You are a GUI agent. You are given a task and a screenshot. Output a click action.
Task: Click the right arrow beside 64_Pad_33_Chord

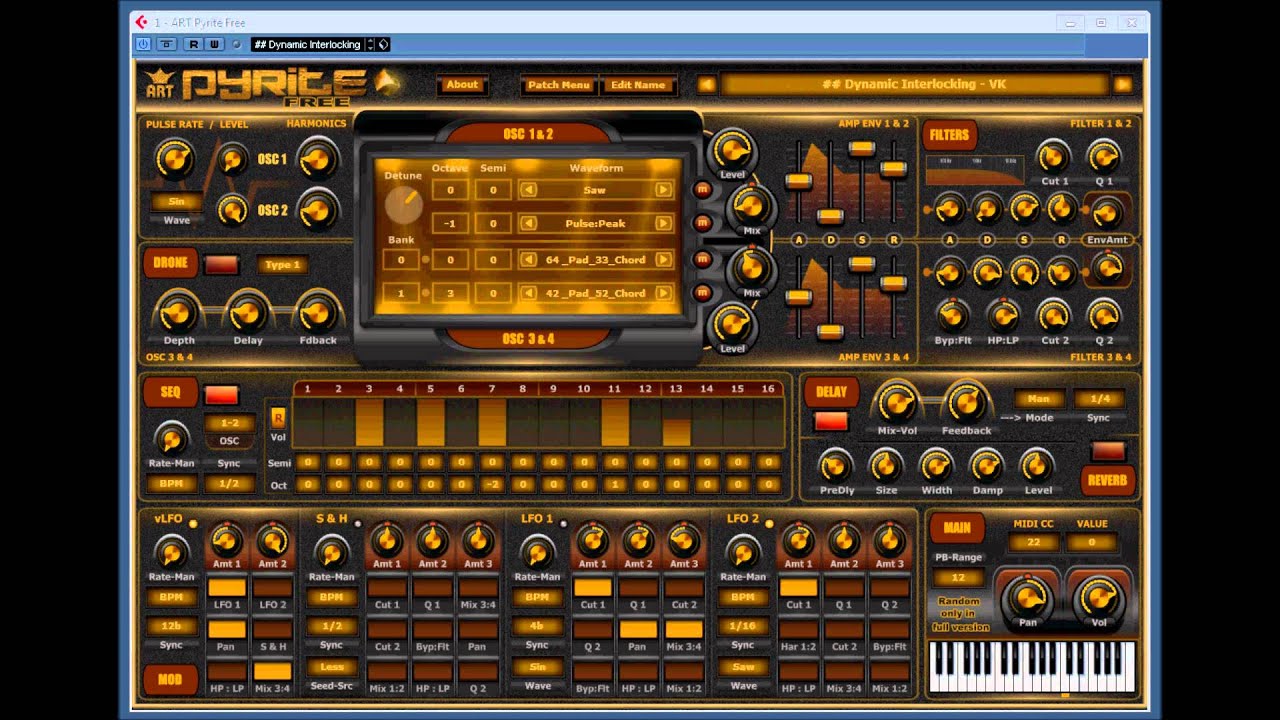662,260
